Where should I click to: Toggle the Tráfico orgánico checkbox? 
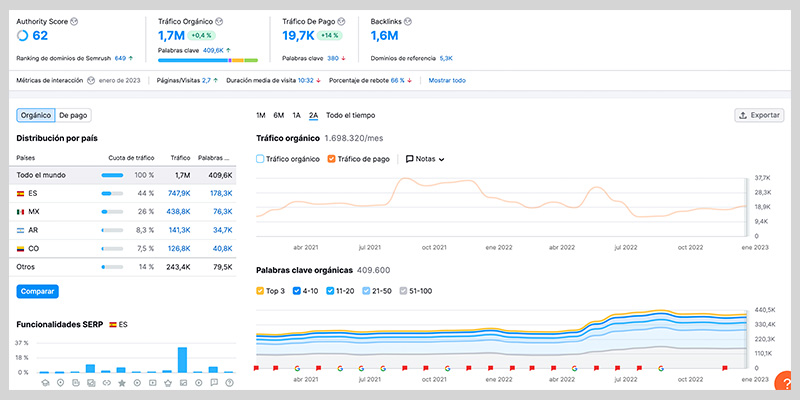tap(260, 159)
